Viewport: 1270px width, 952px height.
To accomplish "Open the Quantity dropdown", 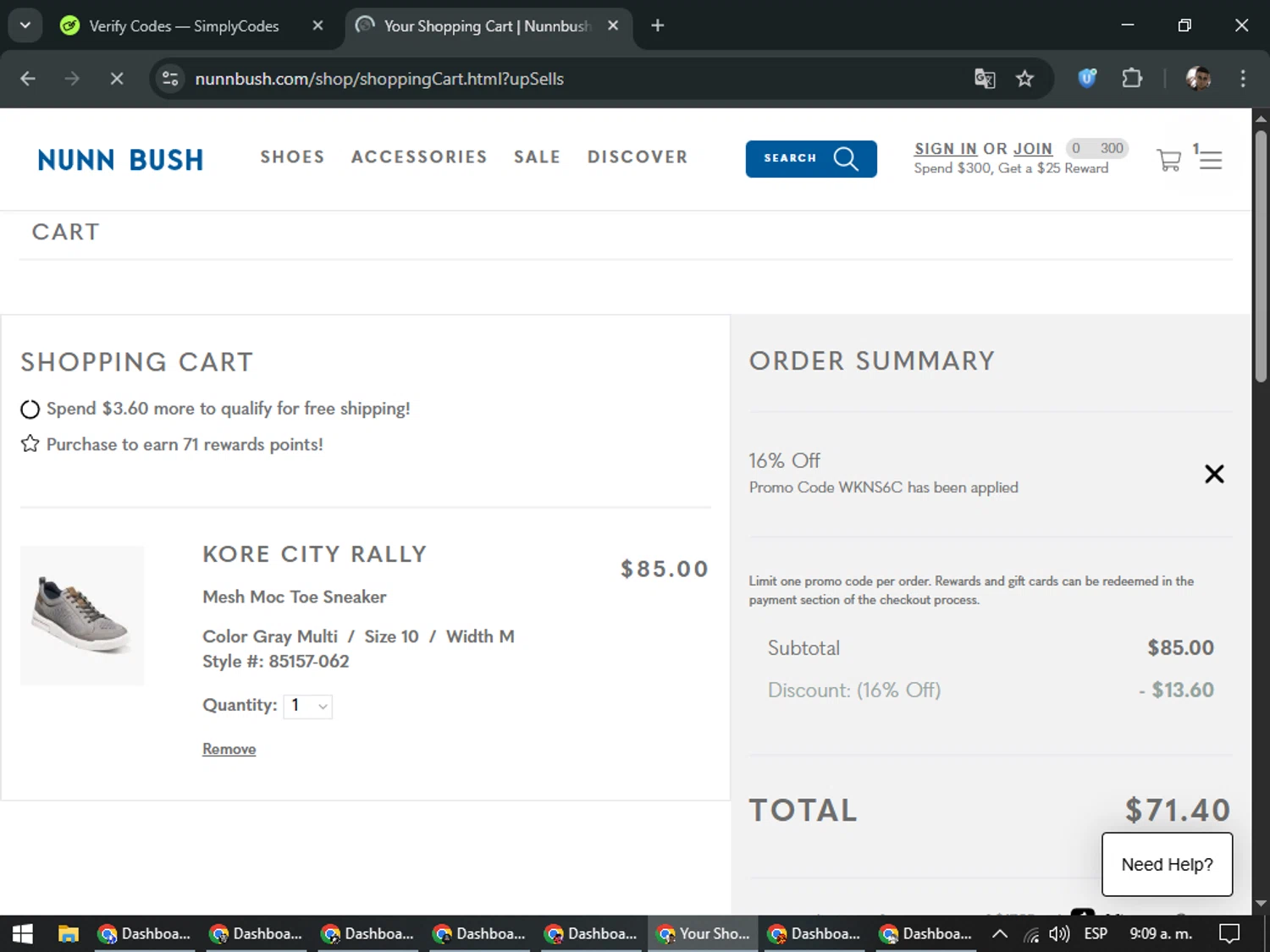I will point(307,706).
